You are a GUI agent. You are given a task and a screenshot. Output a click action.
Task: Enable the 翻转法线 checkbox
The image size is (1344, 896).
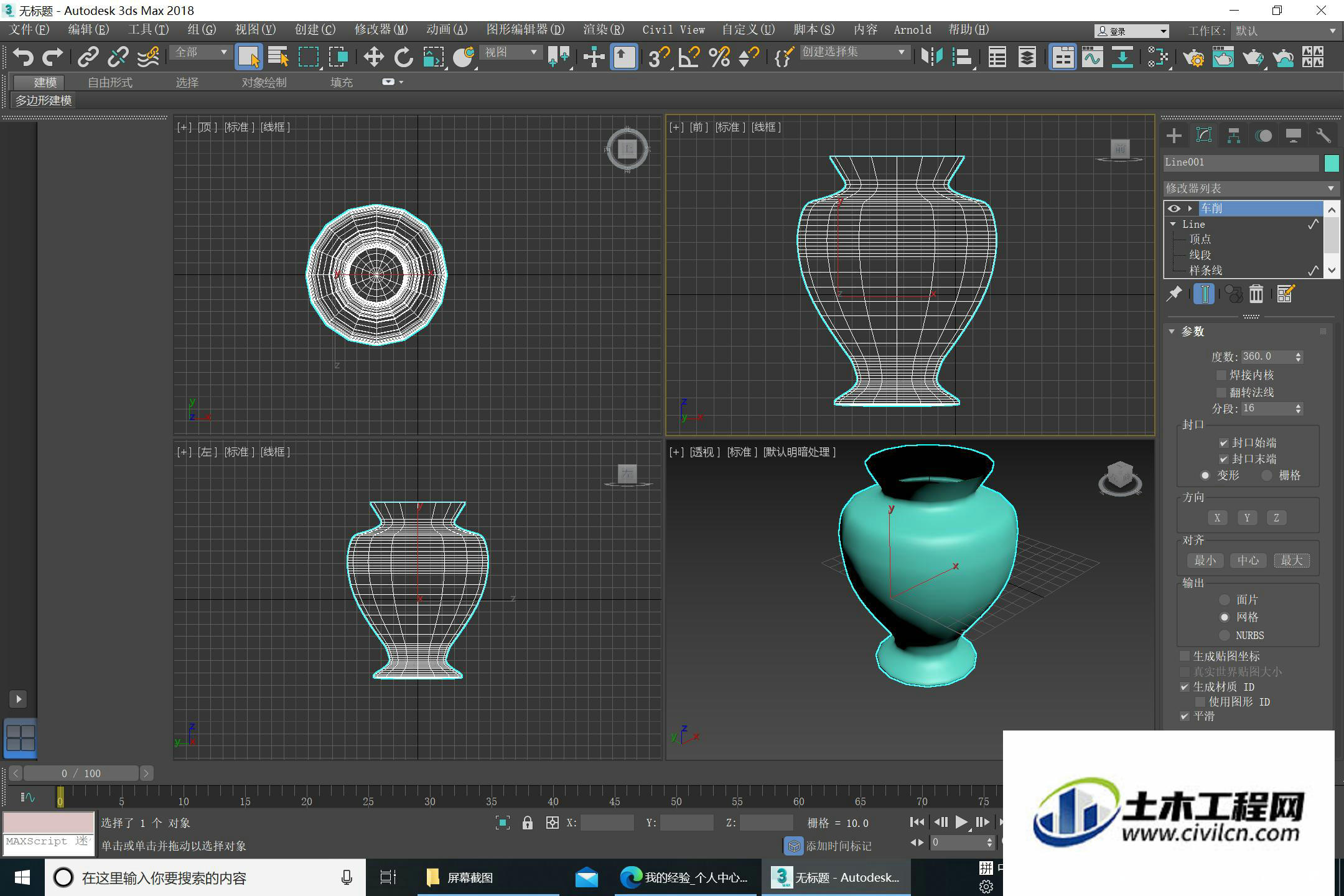tap(1221, 393)
